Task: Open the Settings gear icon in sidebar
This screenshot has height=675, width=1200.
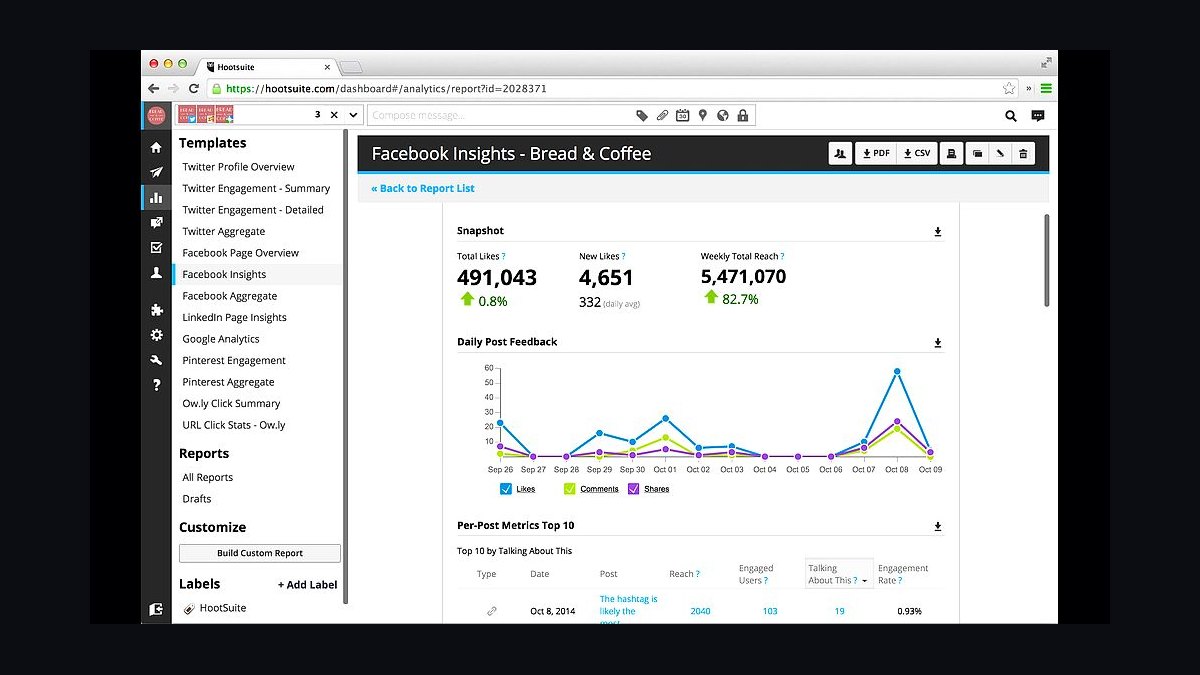Action: coord(156,335)
